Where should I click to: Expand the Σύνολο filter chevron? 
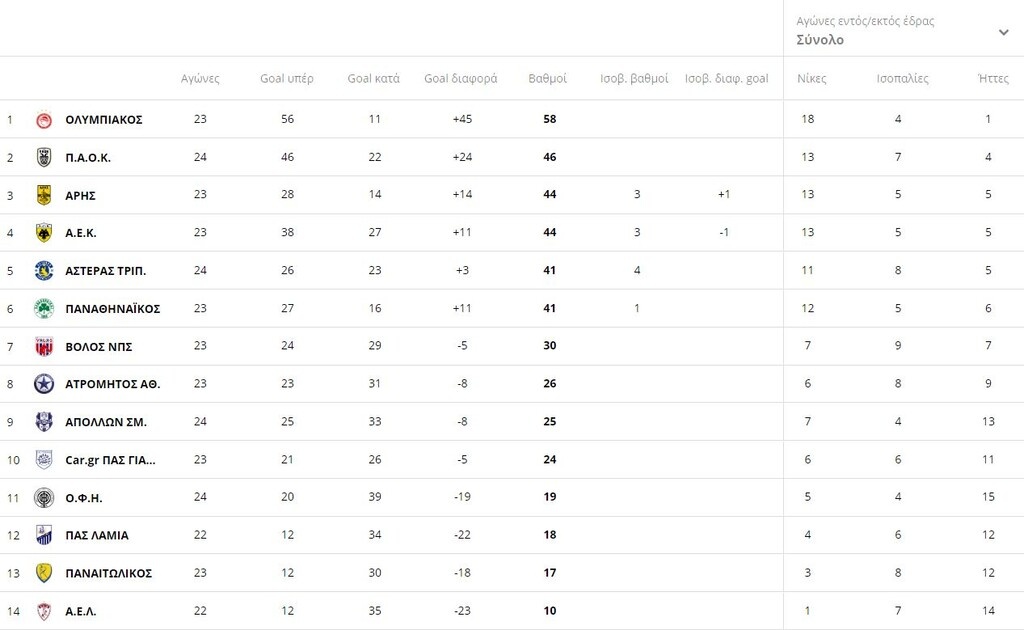(1003, 32)
